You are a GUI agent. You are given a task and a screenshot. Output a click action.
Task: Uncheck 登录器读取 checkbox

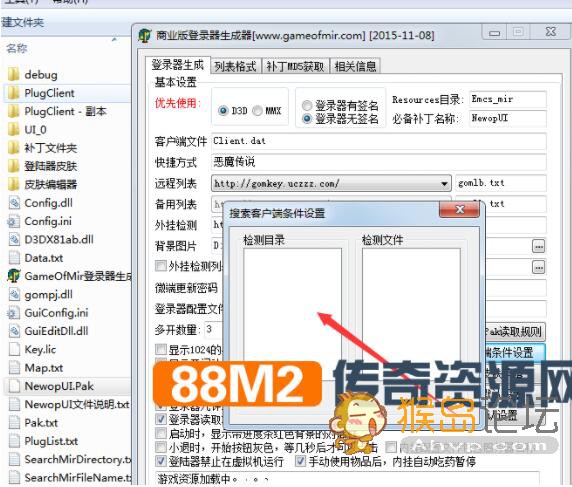161,419
